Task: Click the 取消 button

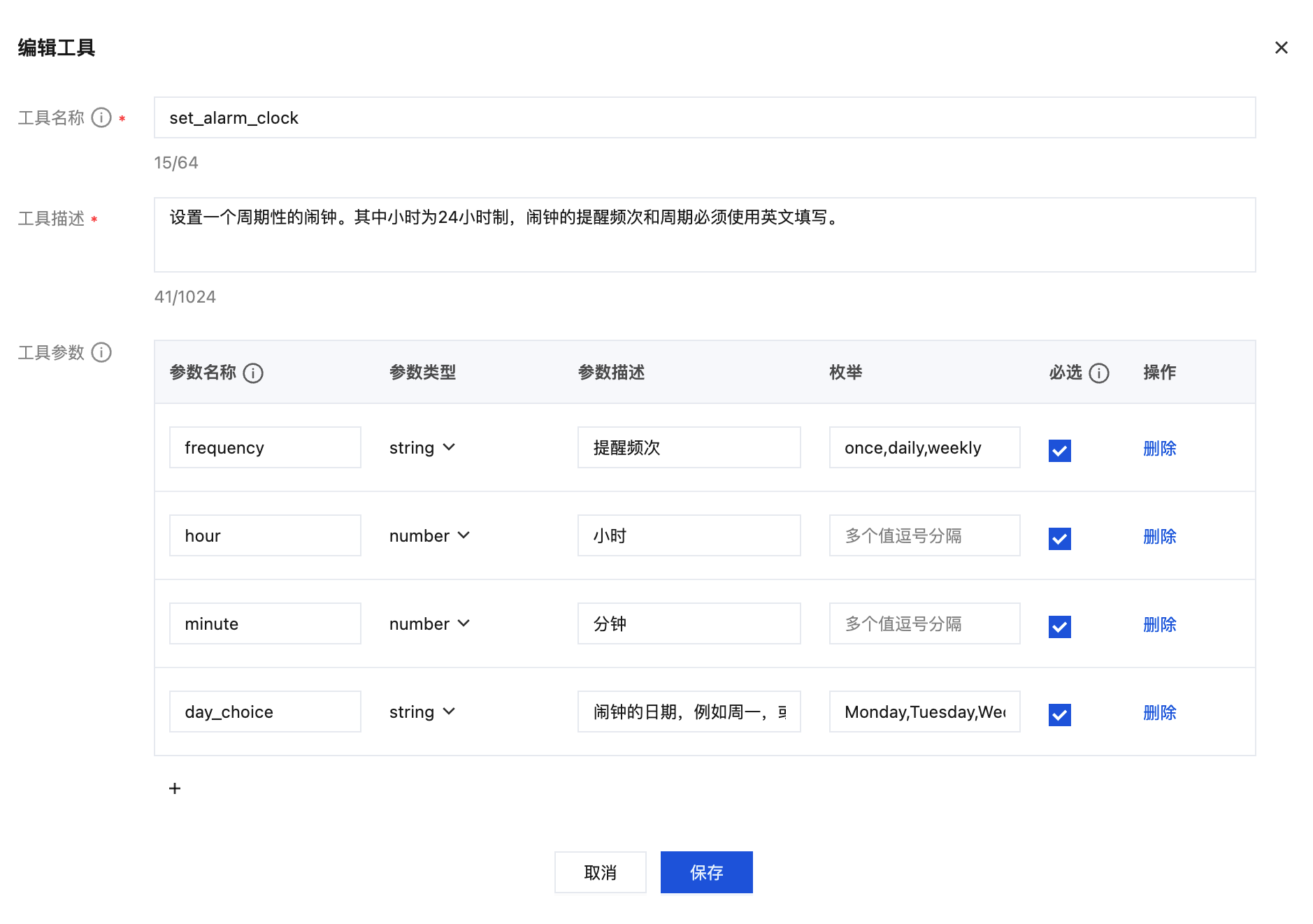Action: tap(600, 872)
